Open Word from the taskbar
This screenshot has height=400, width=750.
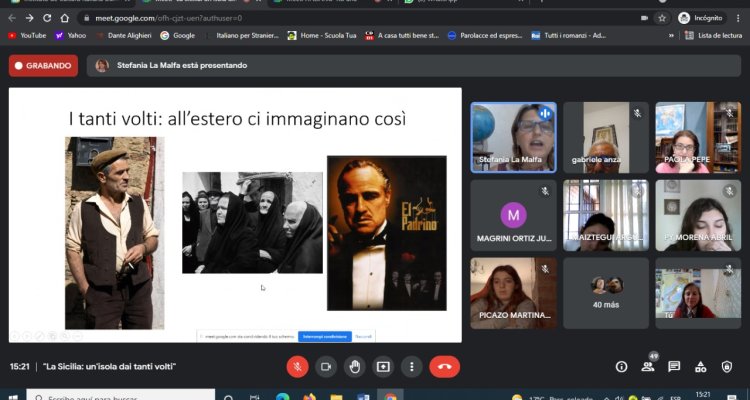coord(363,396)
